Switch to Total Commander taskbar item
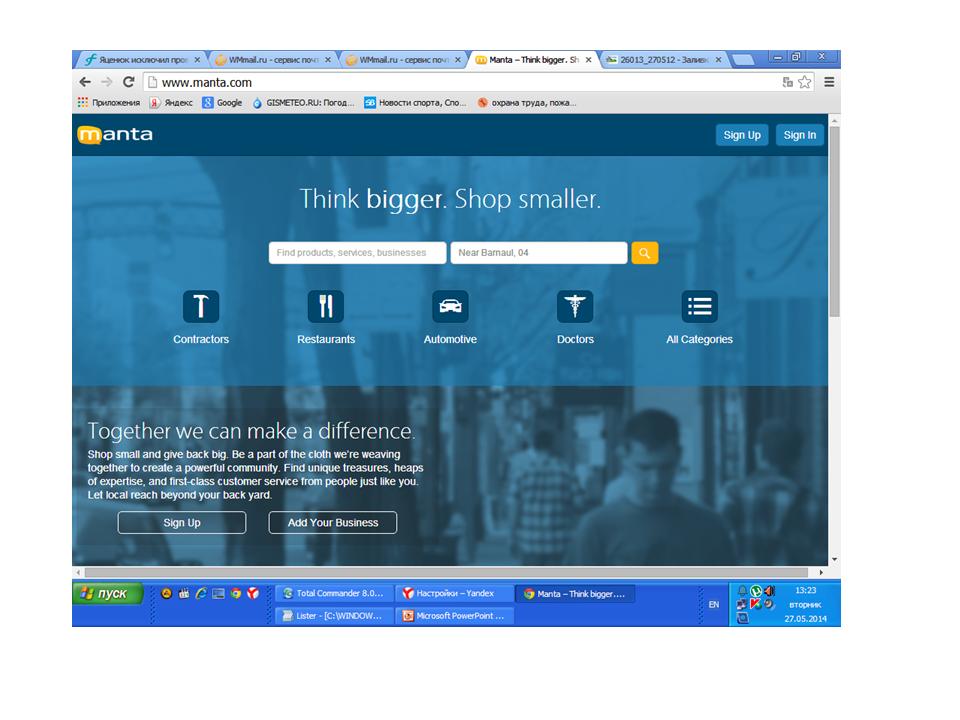This screenshot has width=960, height=720. coord(333,593)
